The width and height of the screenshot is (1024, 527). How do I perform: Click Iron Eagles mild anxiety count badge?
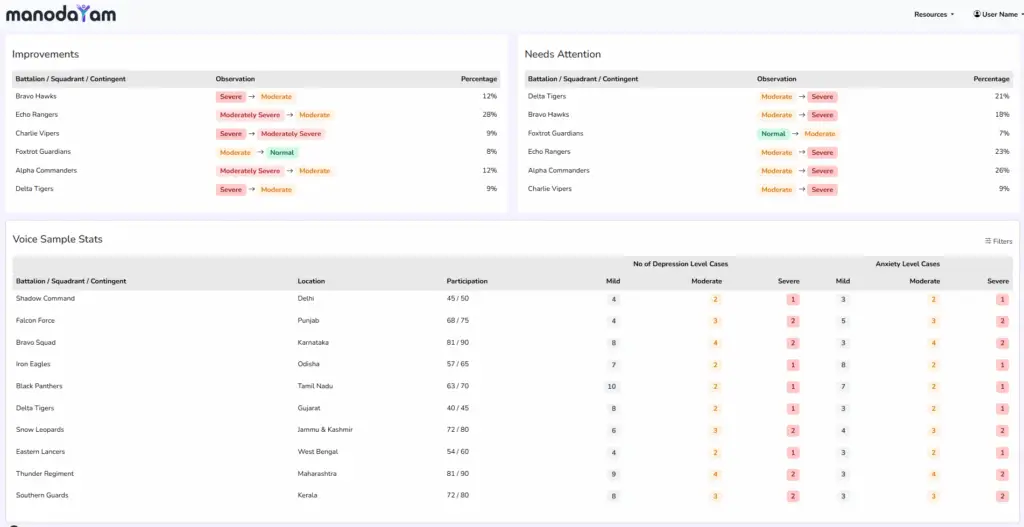point(843,365)
